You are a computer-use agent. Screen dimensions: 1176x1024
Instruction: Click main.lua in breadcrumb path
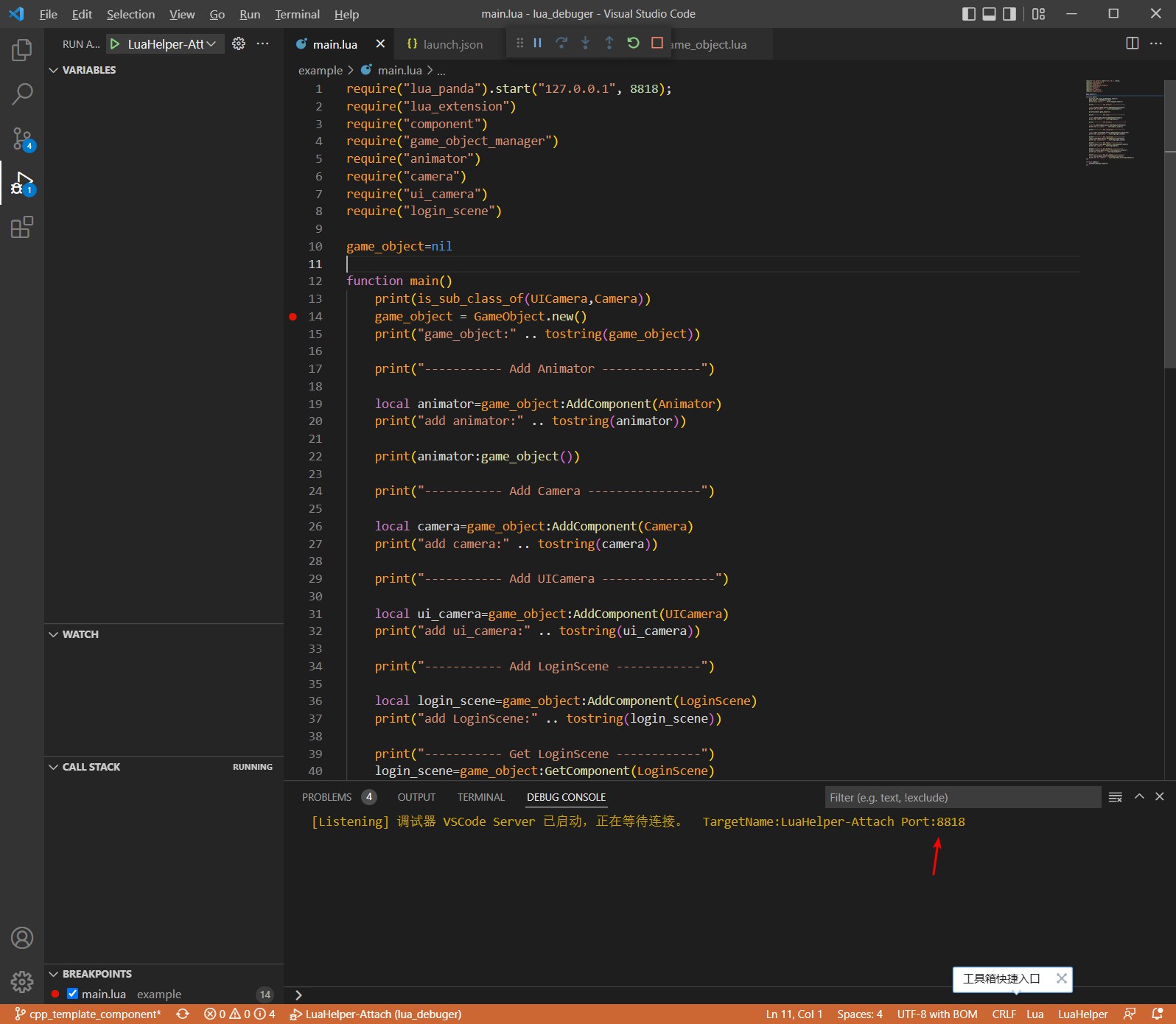(x=399, y=70)
